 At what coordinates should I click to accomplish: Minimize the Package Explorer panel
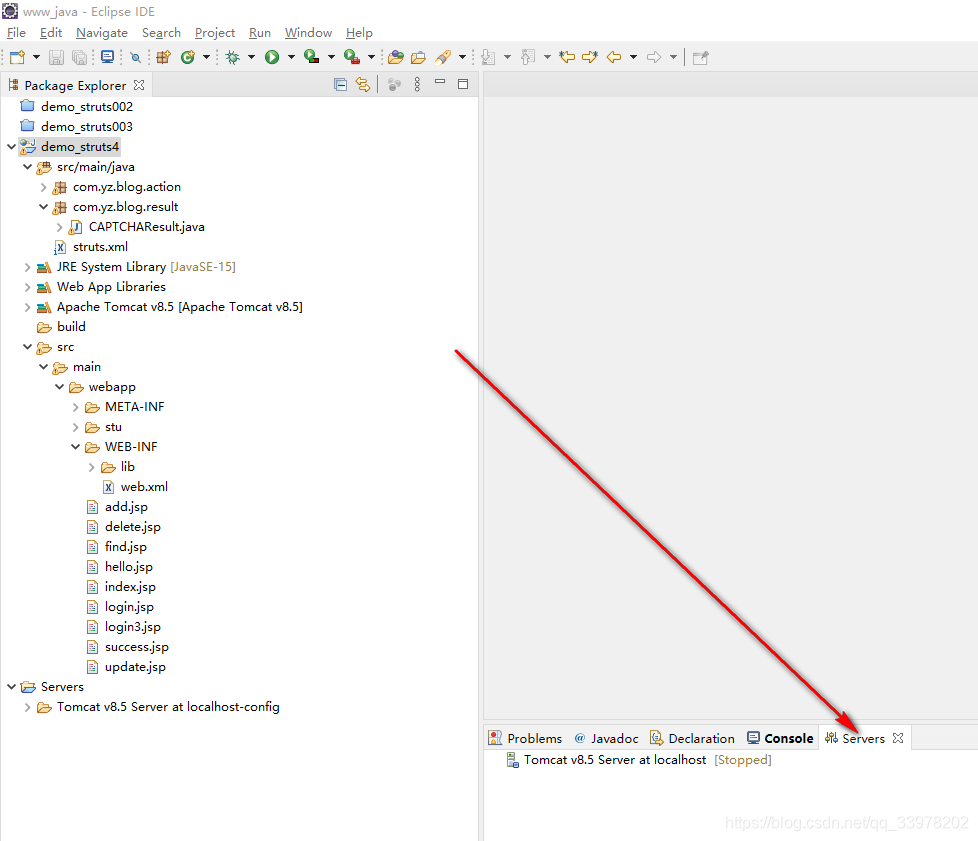coord(440,82)
